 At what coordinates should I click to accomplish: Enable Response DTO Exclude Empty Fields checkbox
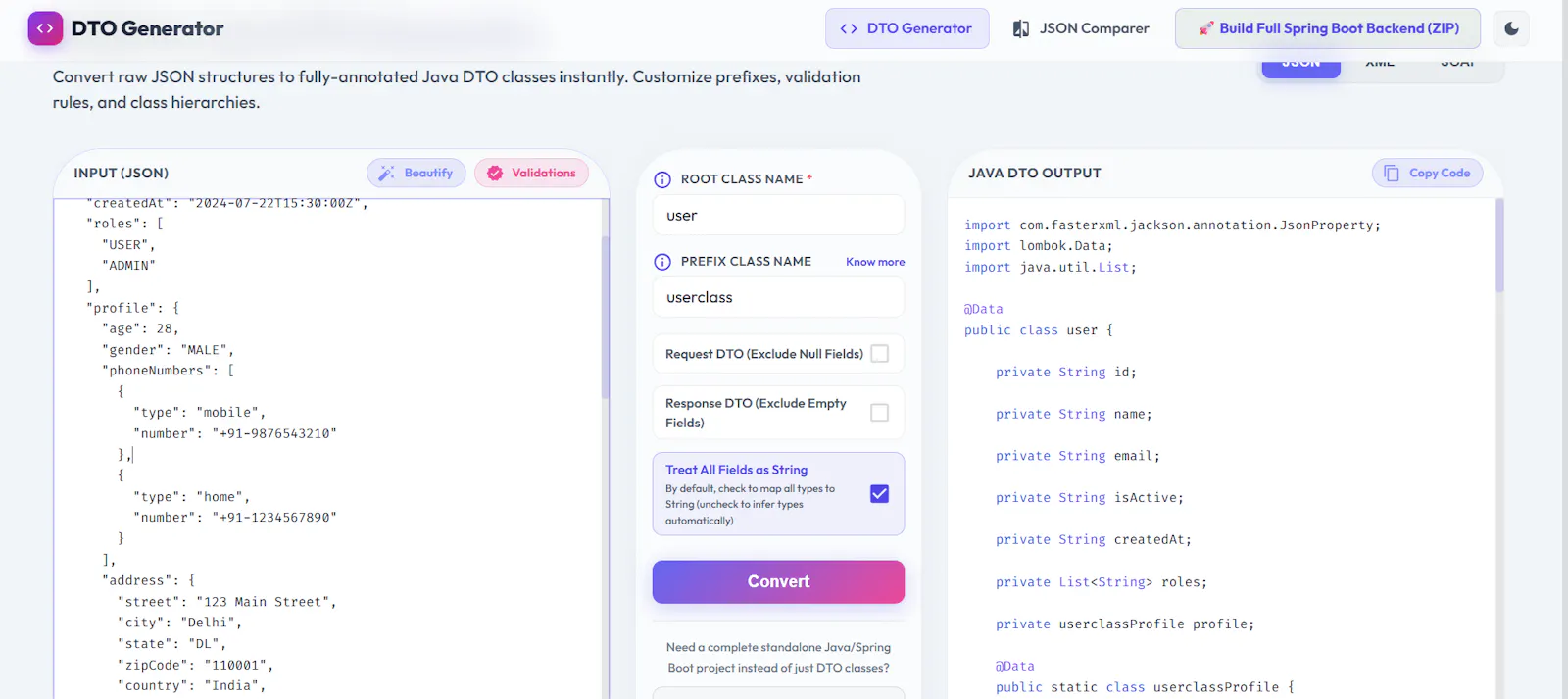click(880, 413)
